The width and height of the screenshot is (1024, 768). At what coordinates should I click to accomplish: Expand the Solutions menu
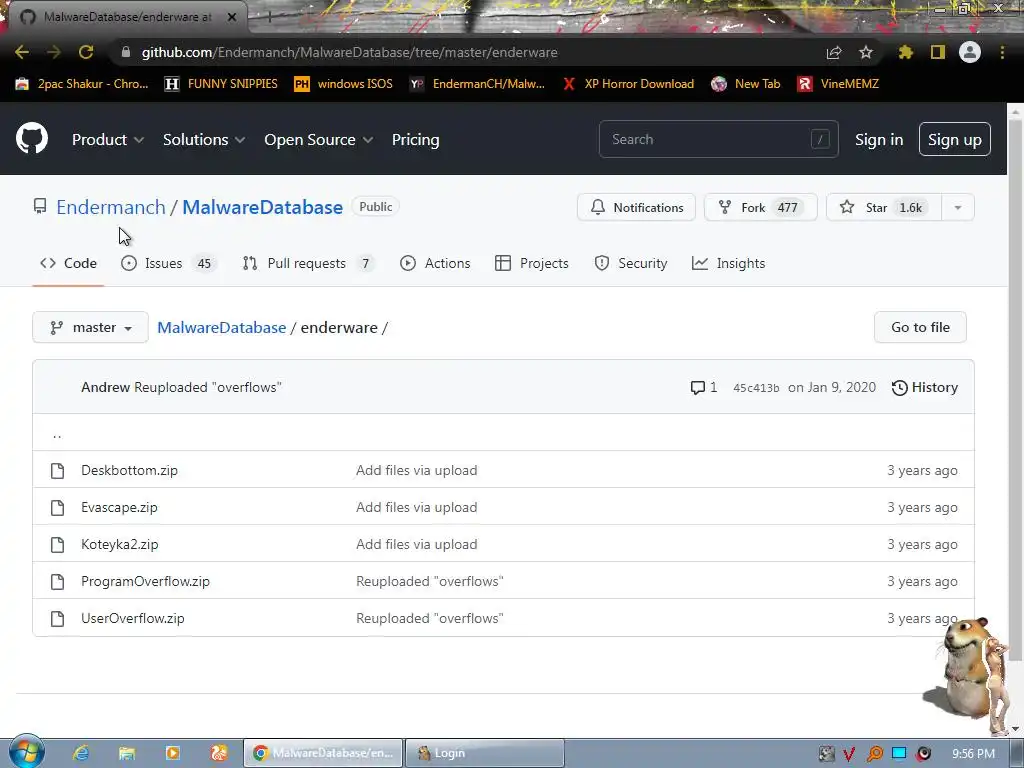[204, 140]
